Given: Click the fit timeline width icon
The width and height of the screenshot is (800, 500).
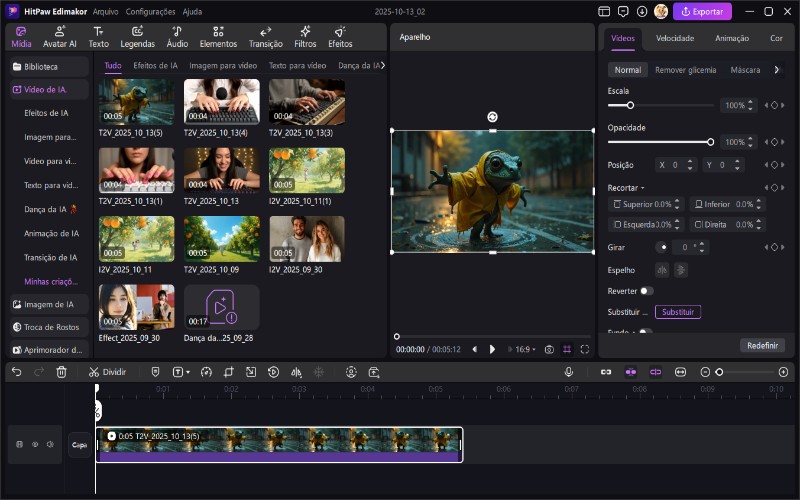Looking at the screenshot, I should click(681, 372).
